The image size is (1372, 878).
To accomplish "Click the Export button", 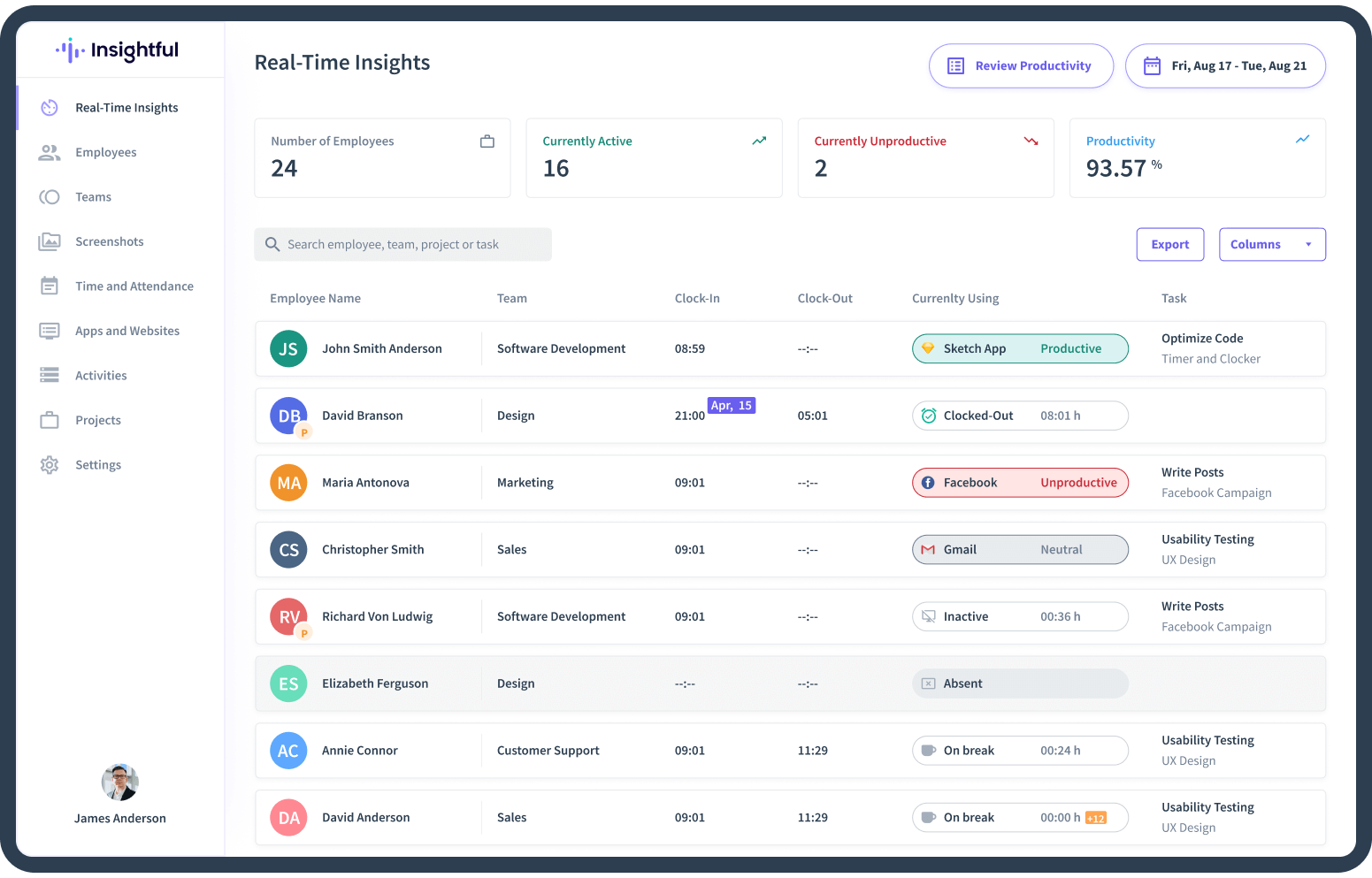I will coord(1169,244).
